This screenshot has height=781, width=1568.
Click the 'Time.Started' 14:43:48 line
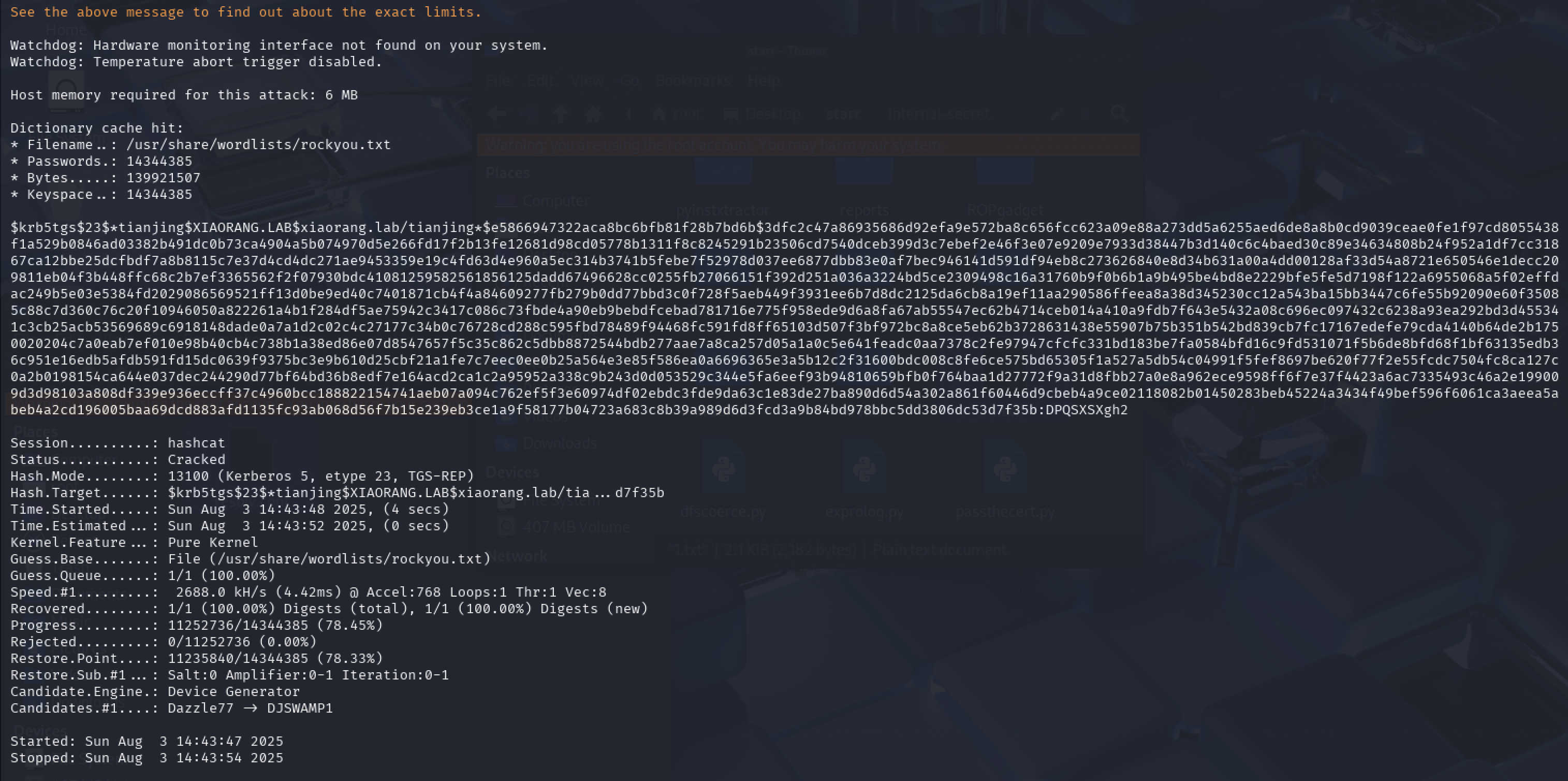229,509
